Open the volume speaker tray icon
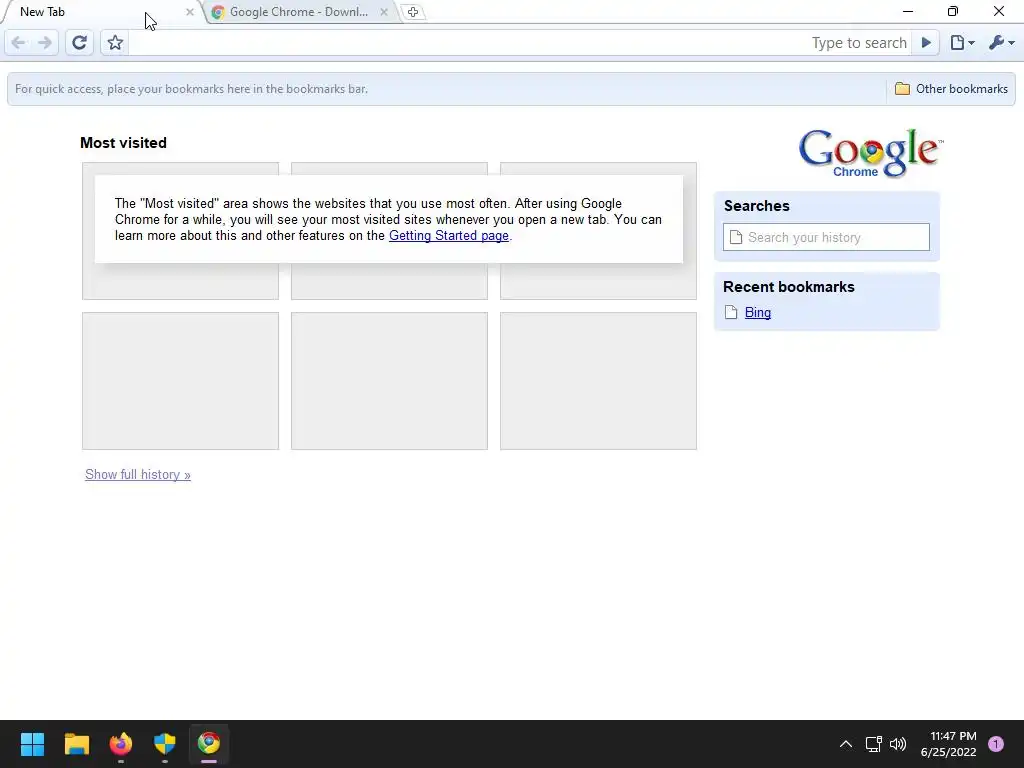This screenshot has height=768, width=1024. pyautogui.click(x=899, y=744)
